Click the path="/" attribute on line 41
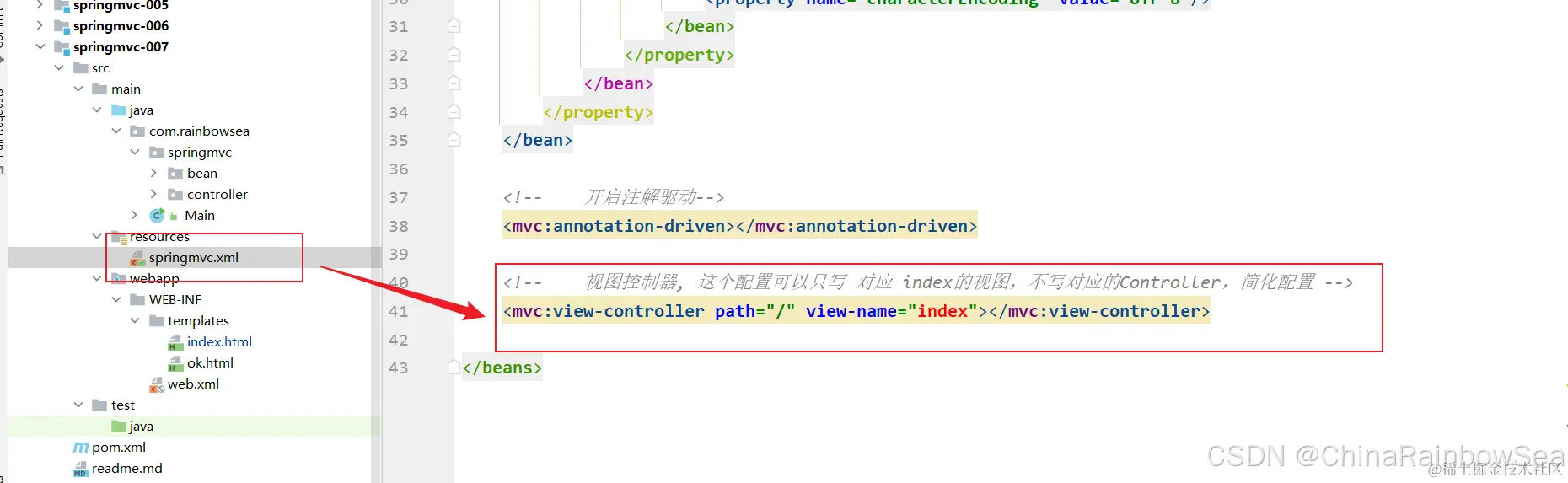 pos(754,311)
